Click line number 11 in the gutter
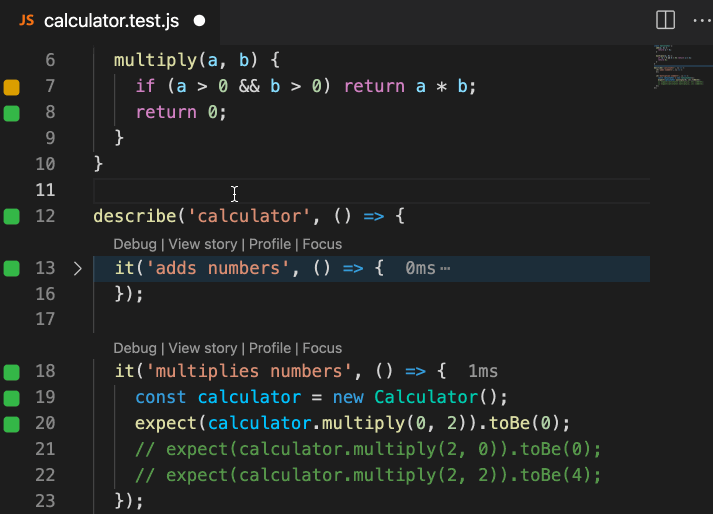Screen dimensions: 713x514 click(45, 190)
